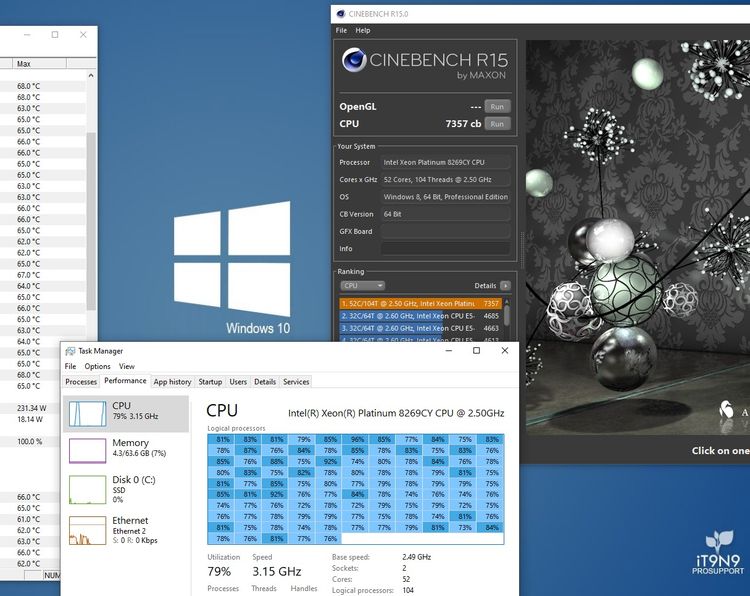Click the Task Manager title bar icon

coord(70,351)
